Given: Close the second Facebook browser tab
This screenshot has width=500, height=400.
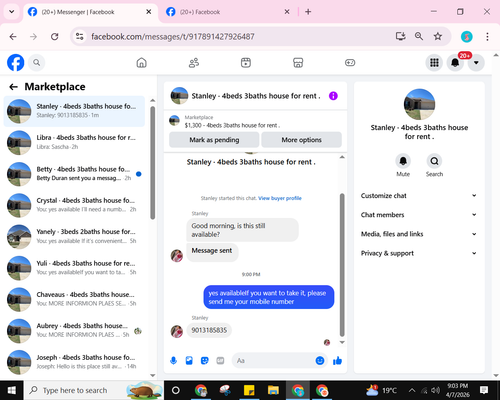Looking at the screenshot, I should pos(287,12).
